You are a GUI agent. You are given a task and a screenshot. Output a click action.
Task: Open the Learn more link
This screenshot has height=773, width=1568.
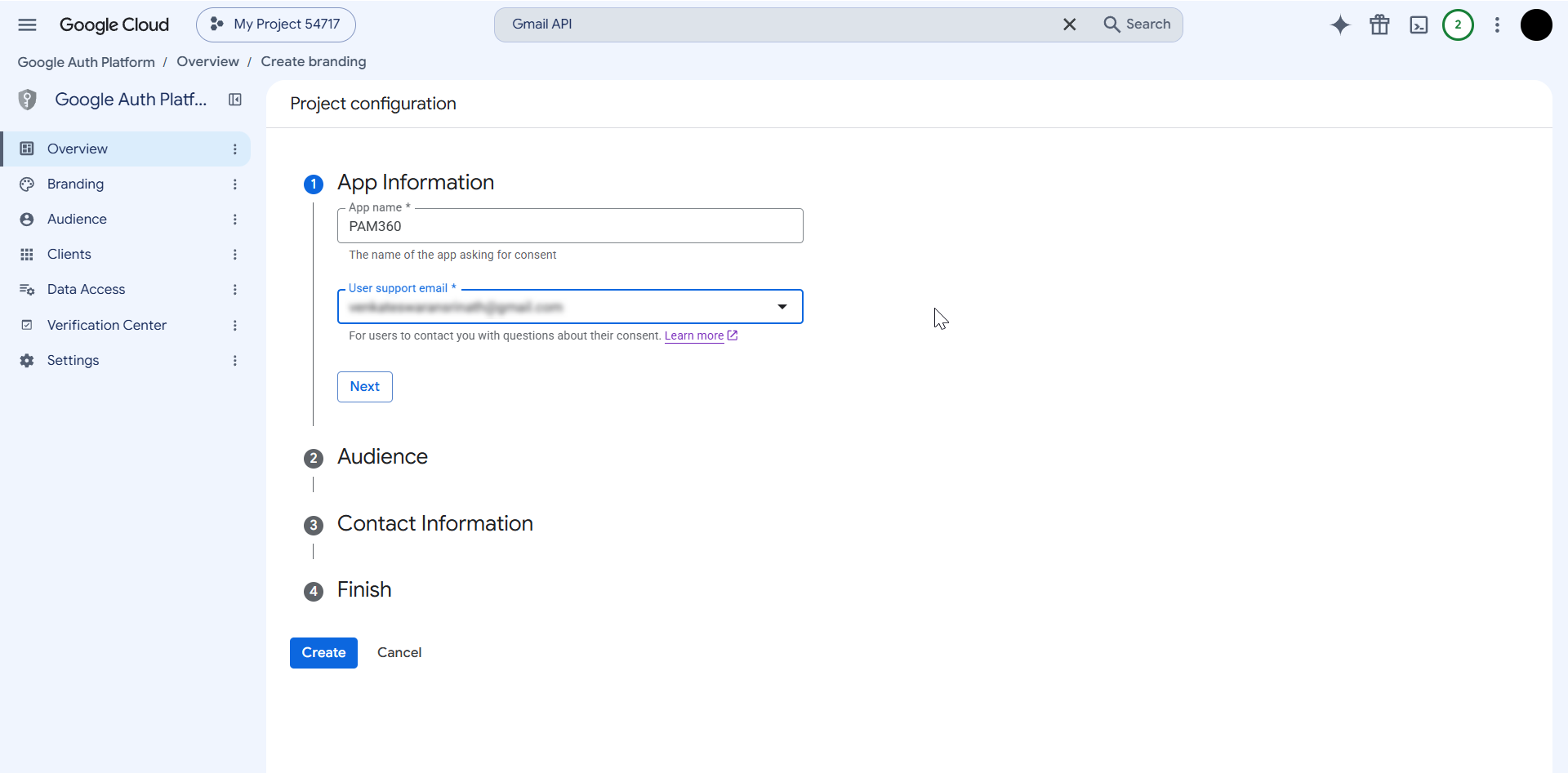[701, 335]
